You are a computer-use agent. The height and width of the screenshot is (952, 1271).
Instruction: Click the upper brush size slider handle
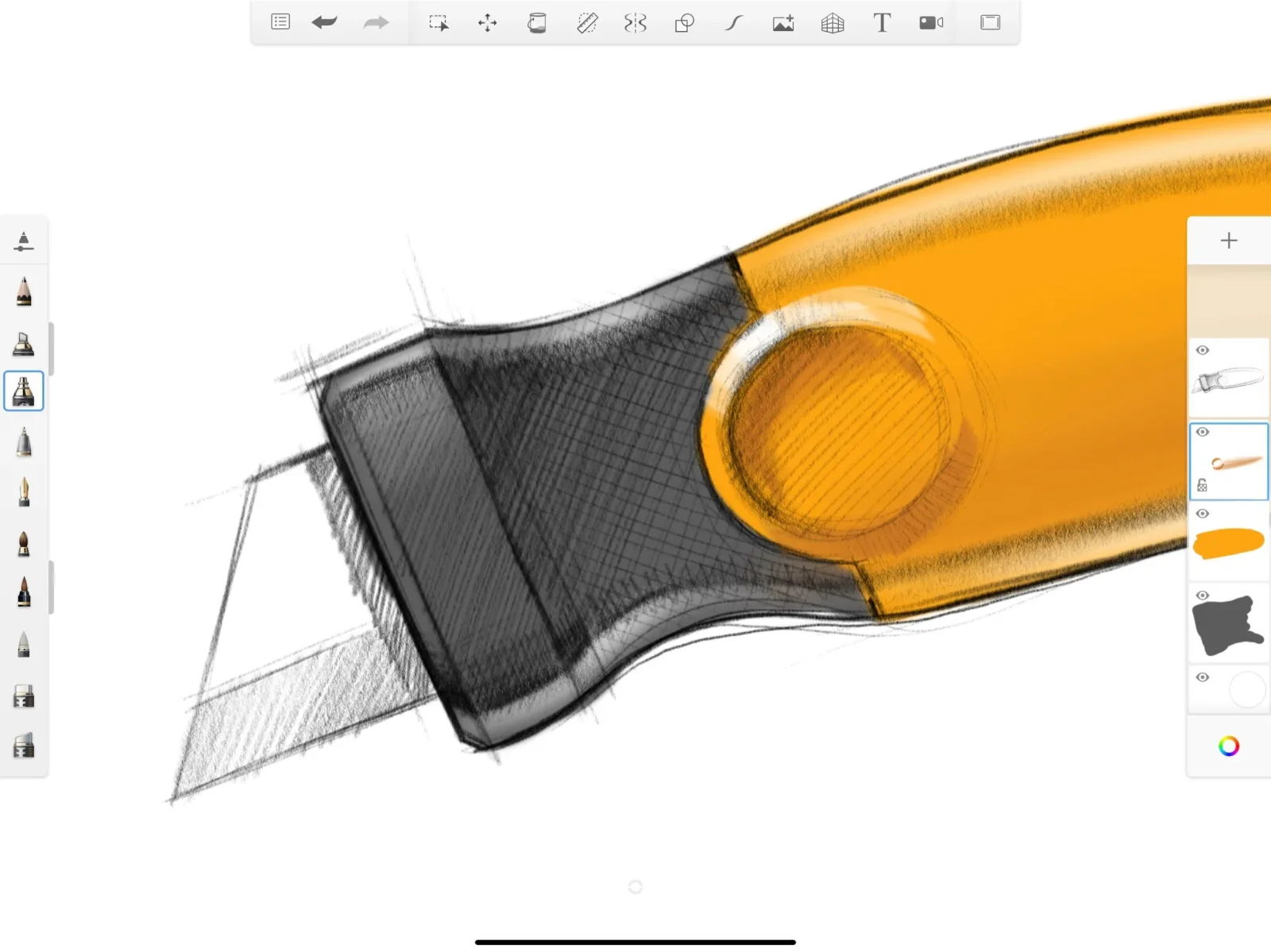pos(51,349)
